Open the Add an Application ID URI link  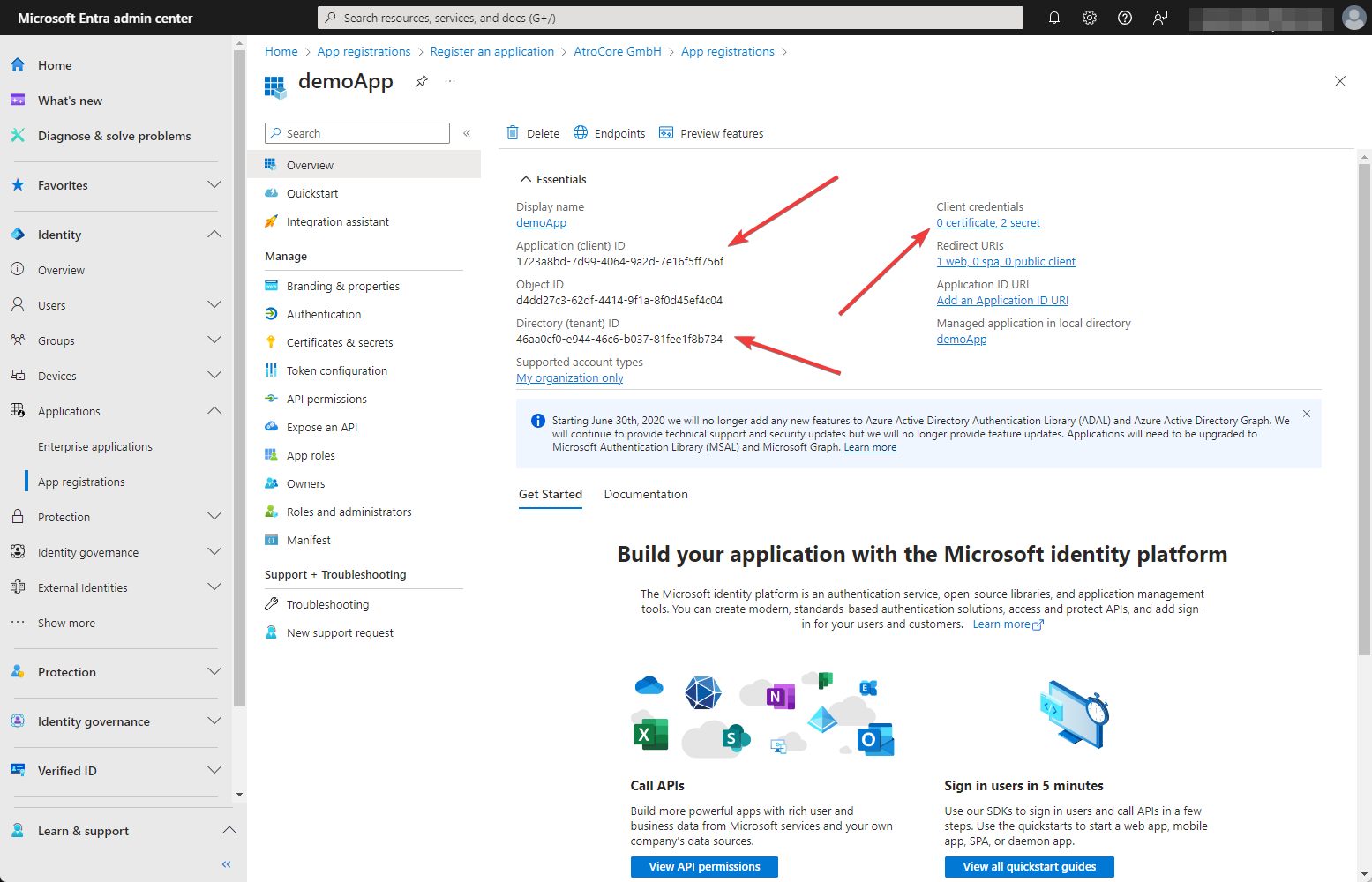[x=1002, y=301]
